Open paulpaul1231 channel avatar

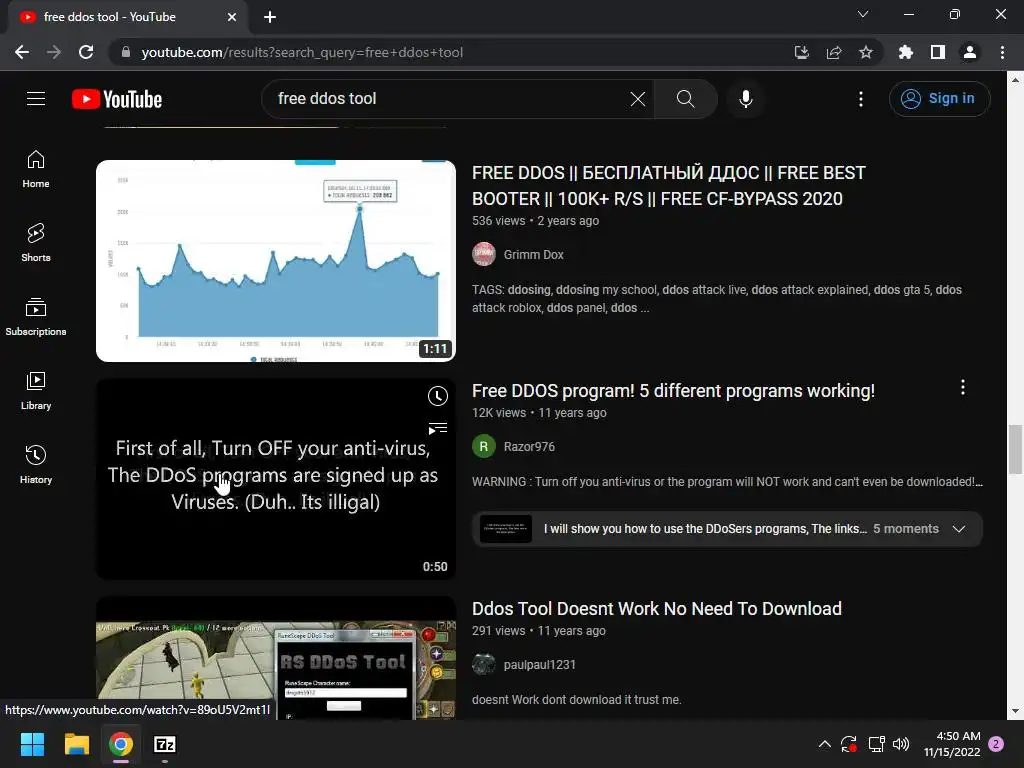(484, 664)
